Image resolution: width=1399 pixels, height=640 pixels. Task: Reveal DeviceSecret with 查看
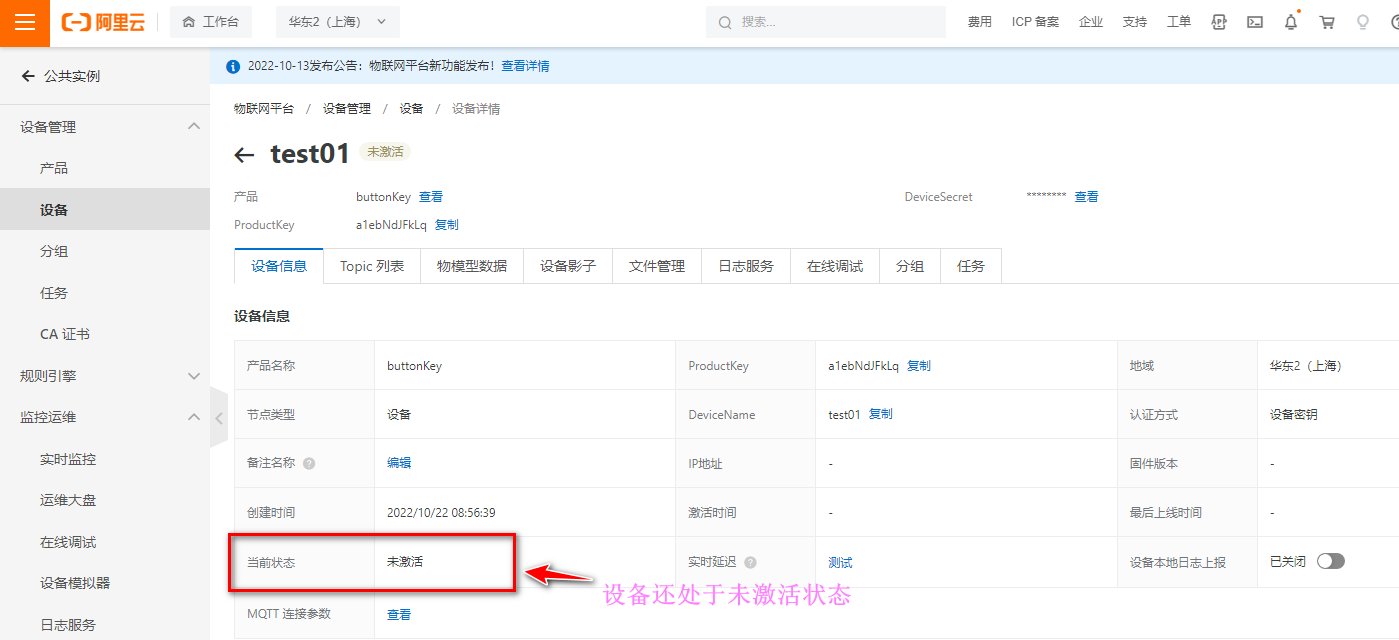pyautogui.click(x=1087, y=197)
